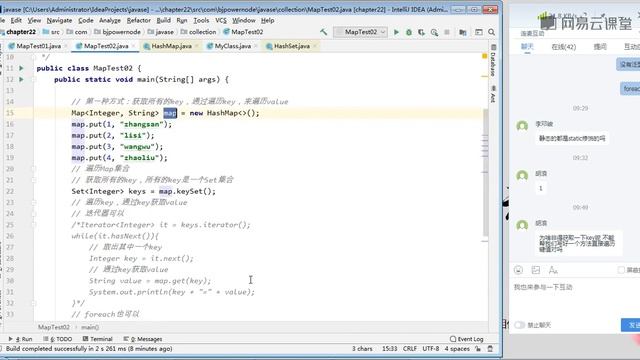
Task: Open the Refactor menu
Action: (138, 20)
